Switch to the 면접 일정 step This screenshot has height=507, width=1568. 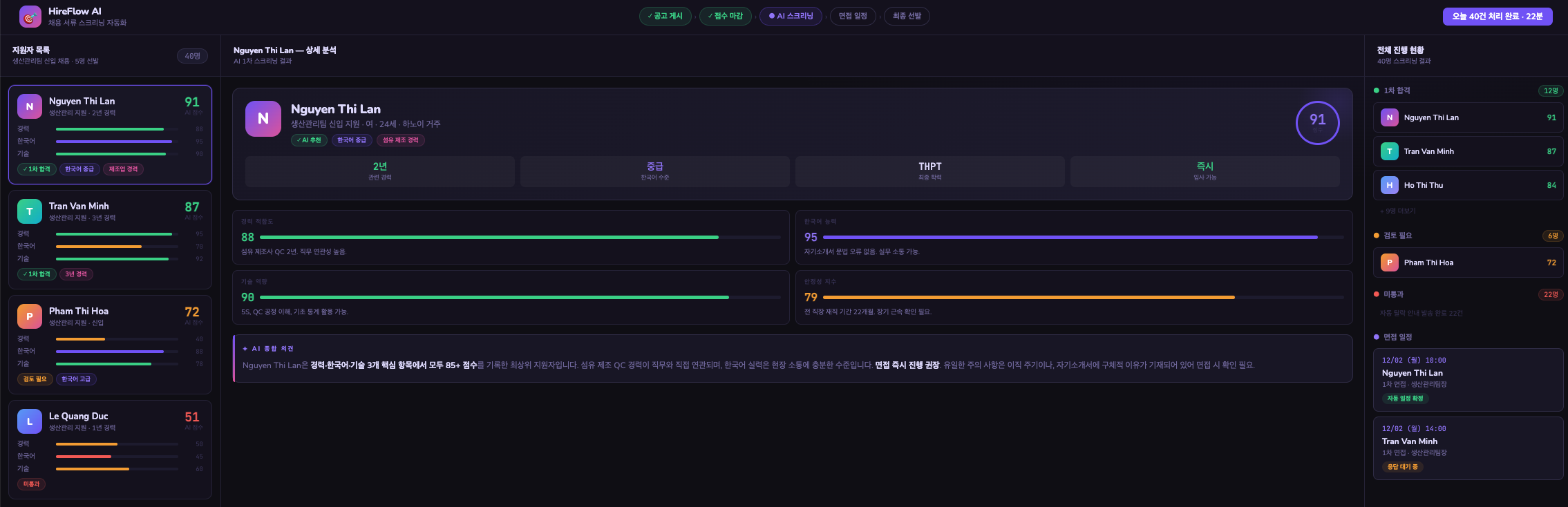tap(853, 16)
